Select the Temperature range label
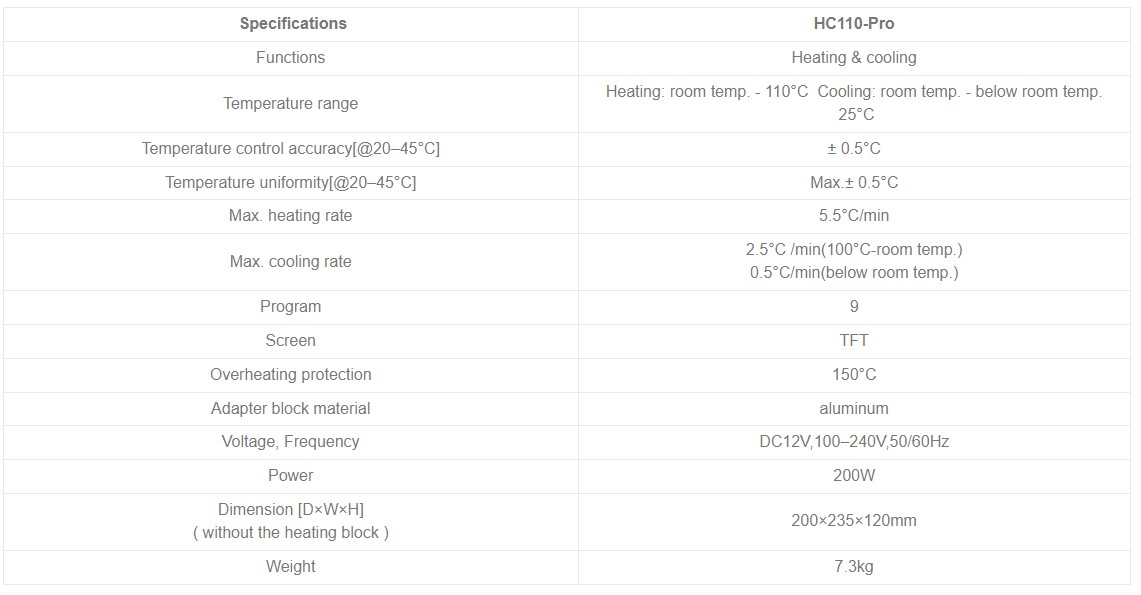The width and height of the screenshot is (1141, 595). pos(290,104)
